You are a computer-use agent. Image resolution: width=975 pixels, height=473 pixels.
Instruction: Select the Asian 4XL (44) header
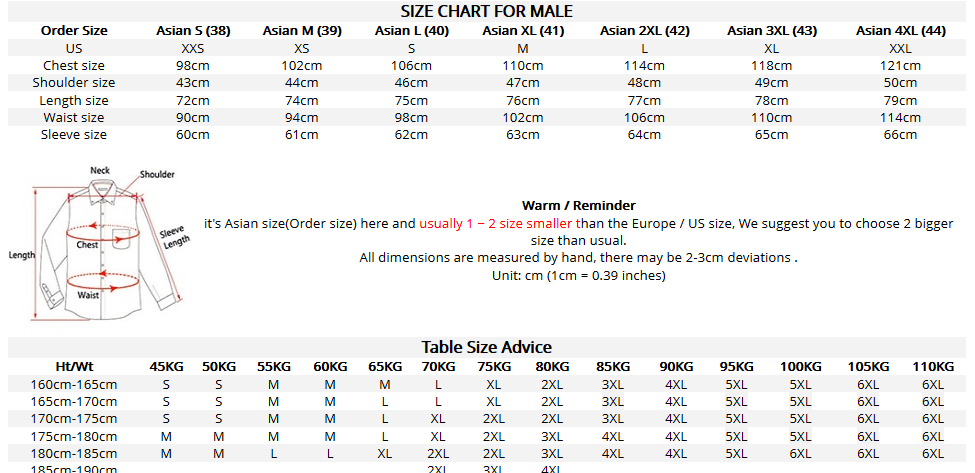point(900,30)
